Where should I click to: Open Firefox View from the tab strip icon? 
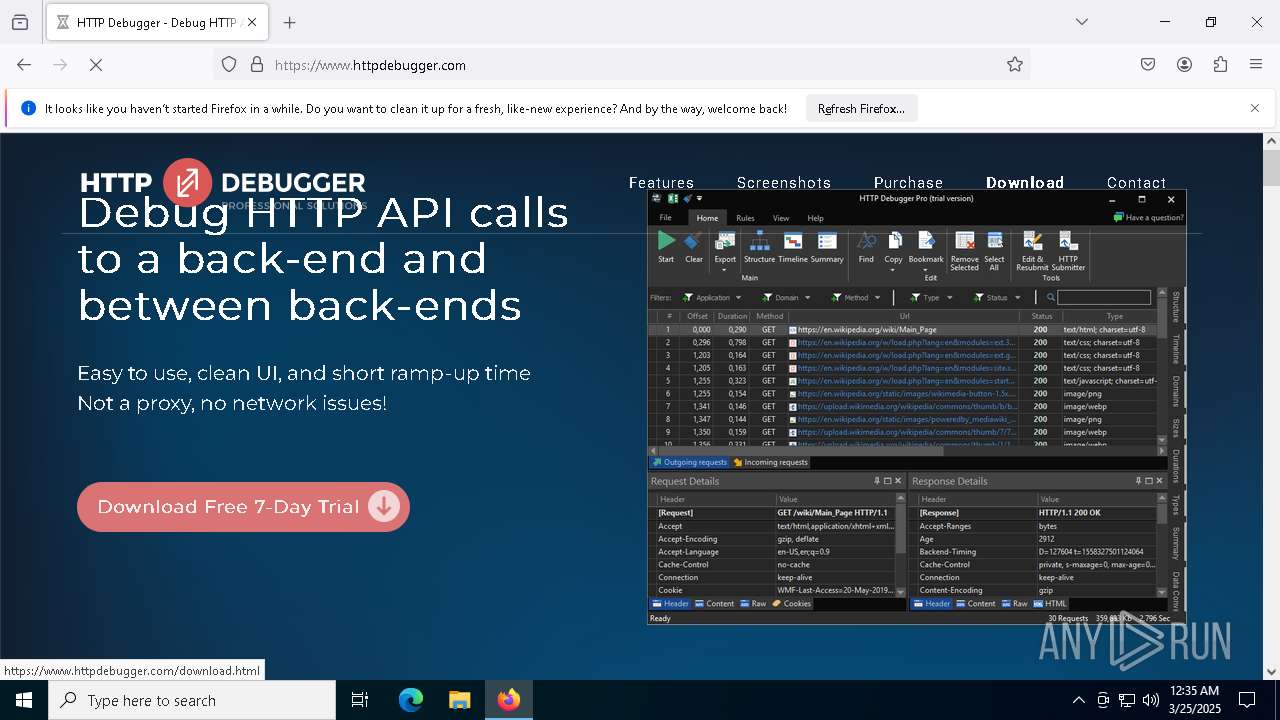(20, 22)
